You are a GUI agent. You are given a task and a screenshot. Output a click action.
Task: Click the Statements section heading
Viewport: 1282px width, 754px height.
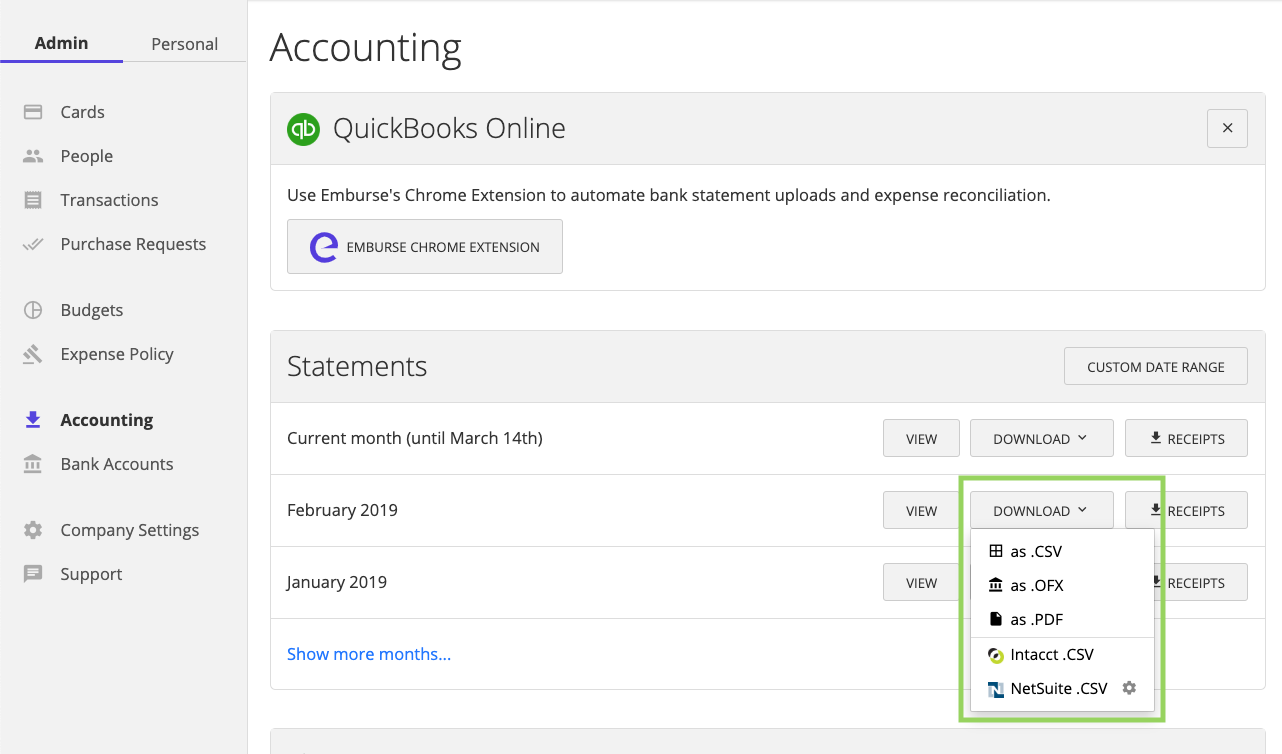[357, 366]
